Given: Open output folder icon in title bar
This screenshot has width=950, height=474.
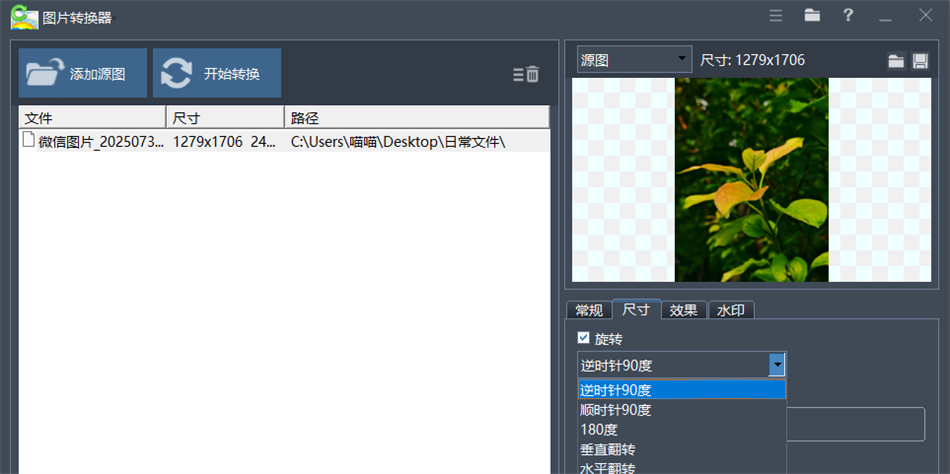Looking at the screenshot, I should 812,15.
